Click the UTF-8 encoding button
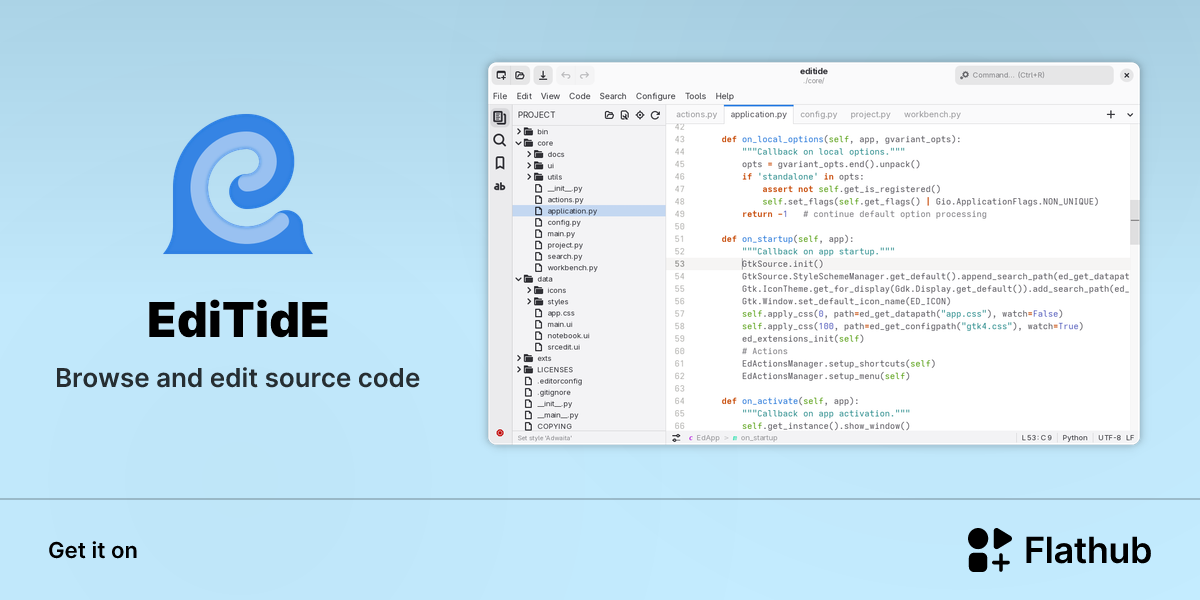Image resolution: width=1200 pixels, height=600 pixels. point(1109,438)
